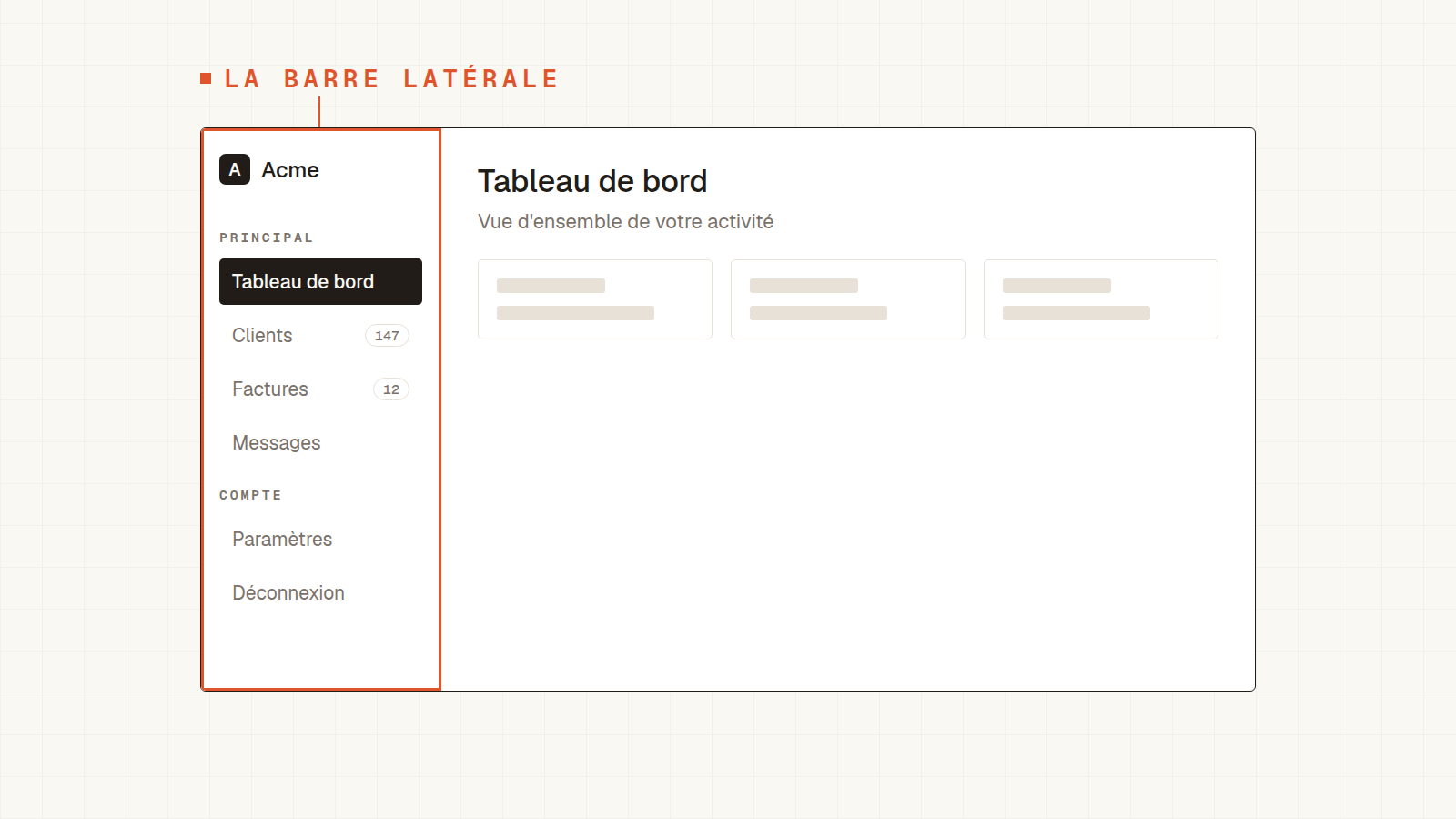Image resolution: width=1456 pixels, height=819 pixels.
Task: Click Déconnexion to log out
Action: point(320,592)
